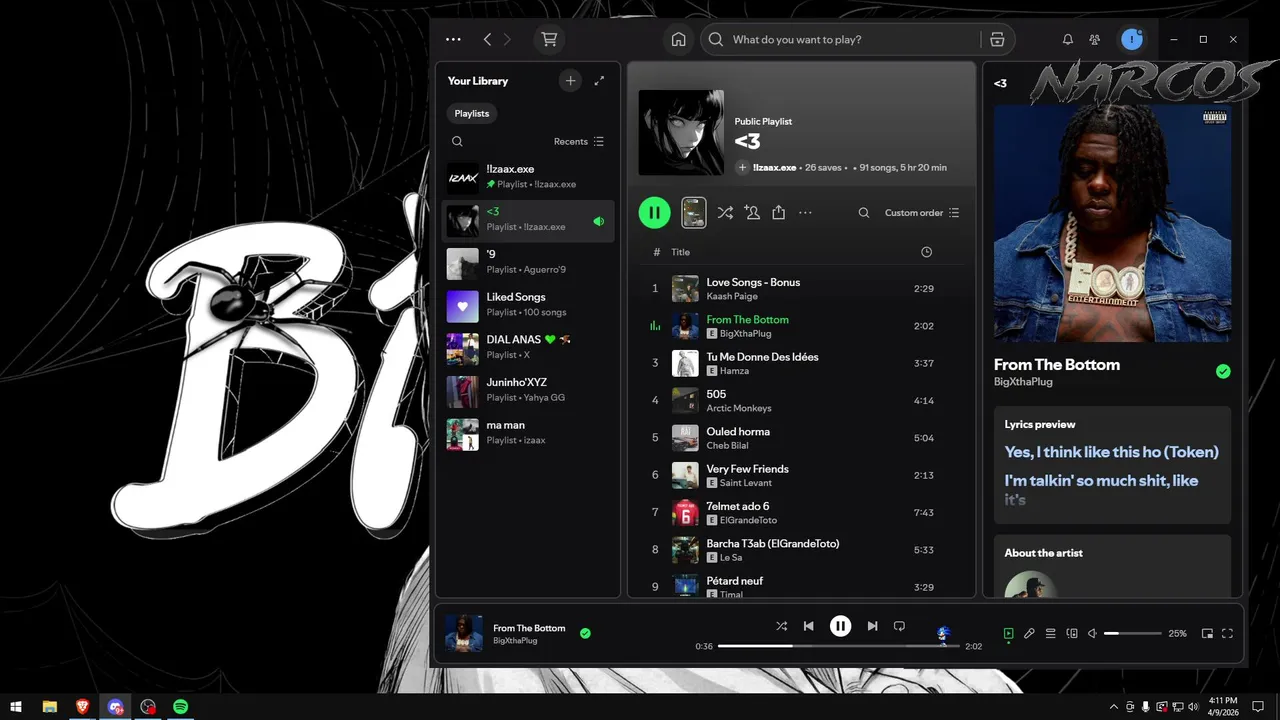Open DIAL ANAS playlist
Image resolution: width=1280 pixels, height=720 pixels.
pyautogui.click(x=528, y=347)
